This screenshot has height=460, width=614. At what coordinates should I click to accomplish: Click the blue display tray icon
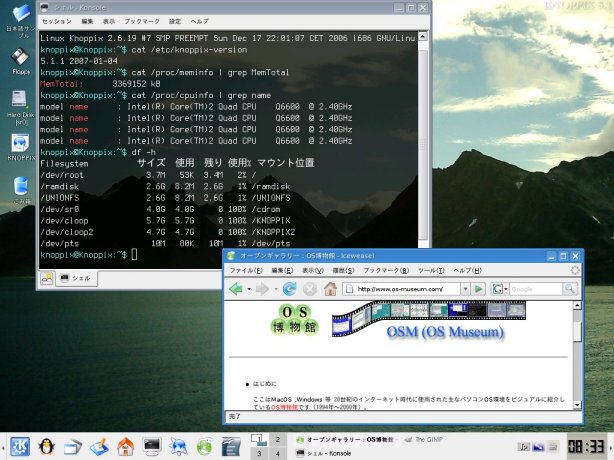click(x=538, y=447)
